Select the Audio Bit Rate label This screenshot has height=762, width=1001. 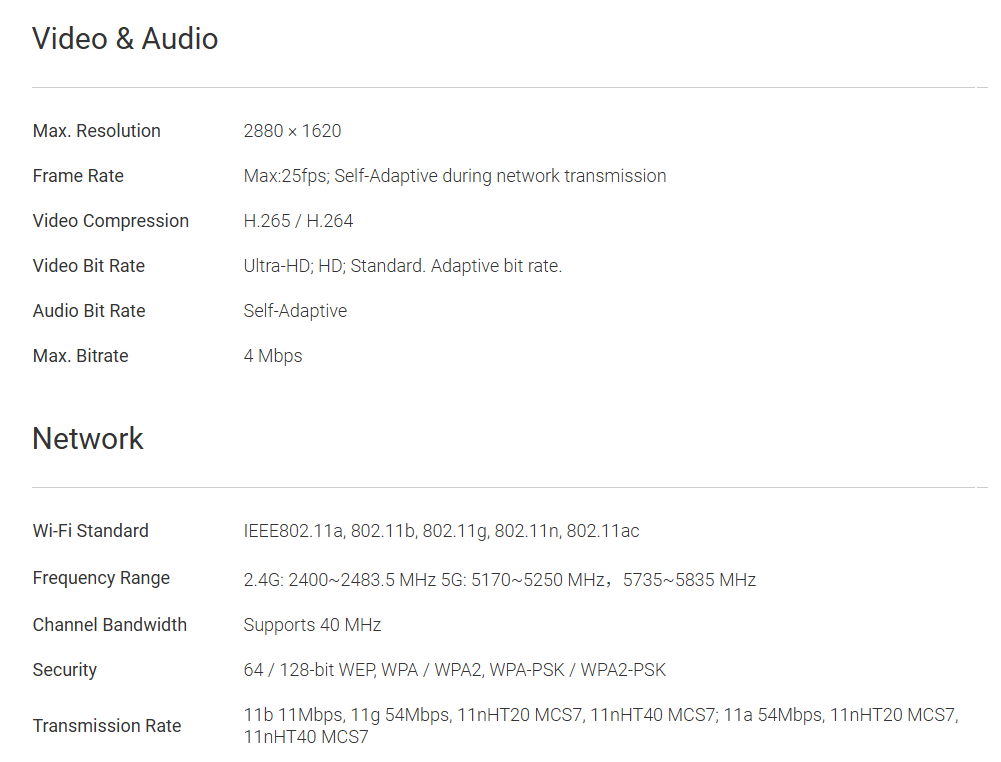(89, 311)
